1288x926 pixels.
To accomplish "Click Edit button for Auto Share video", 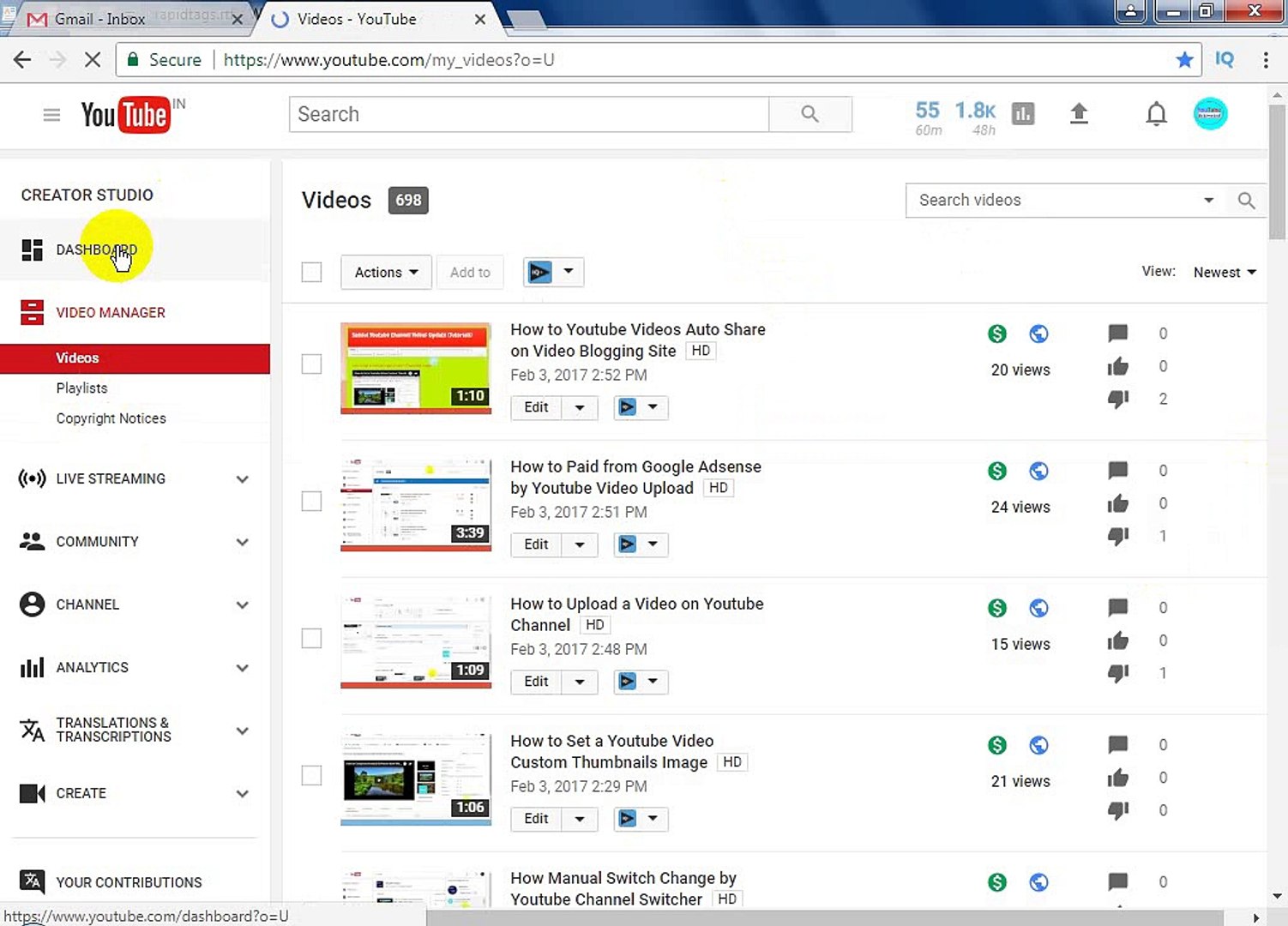I will click(536, 407).
